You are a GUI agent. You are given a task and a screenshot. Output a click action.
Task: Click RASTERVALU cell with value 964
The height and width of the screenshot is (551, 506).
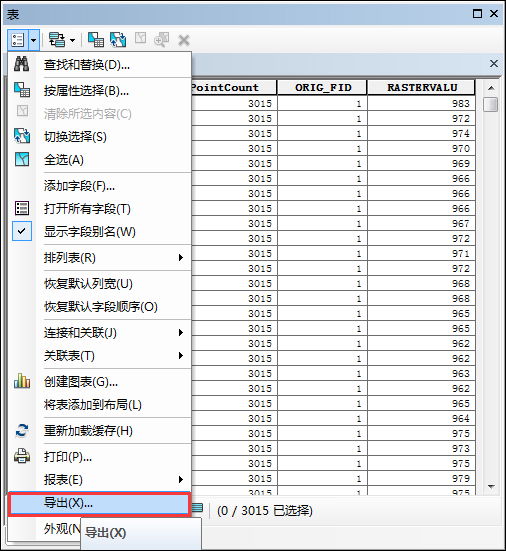(422, 419)
